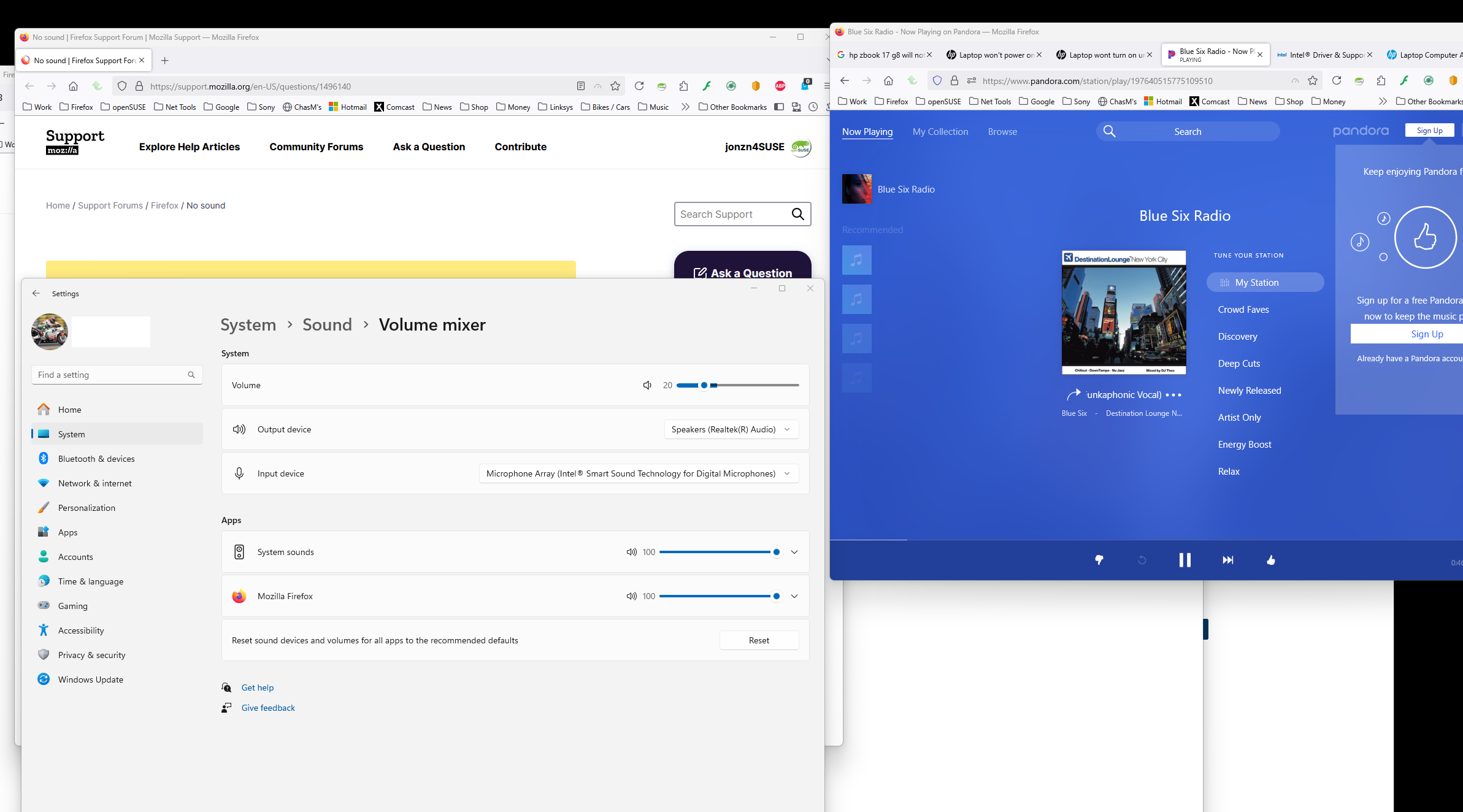This screenshot has width=1463, height=812.
Task: Click the Pandora search magnifier icon
Action: tap(1109, 131)
